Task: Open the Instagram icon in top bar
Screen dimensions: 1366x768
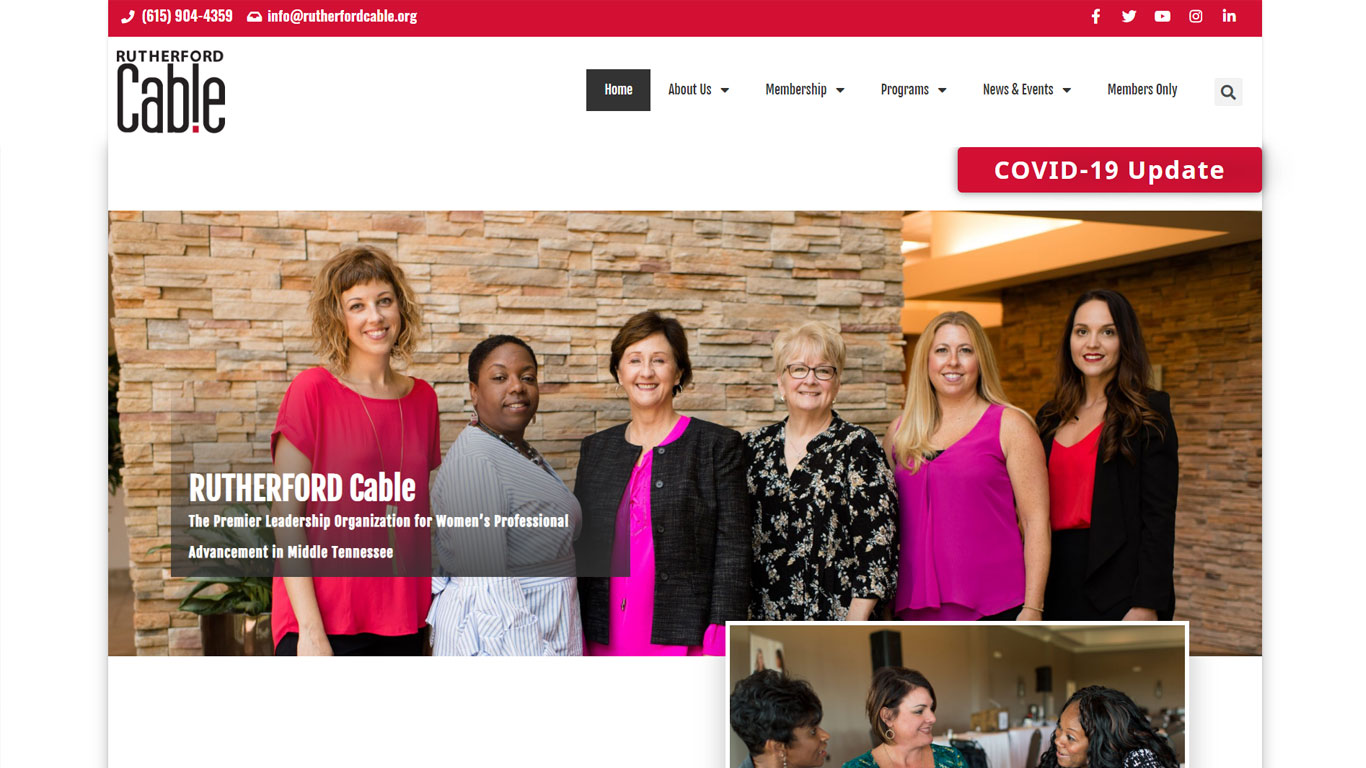Action: pos(1195,16)
